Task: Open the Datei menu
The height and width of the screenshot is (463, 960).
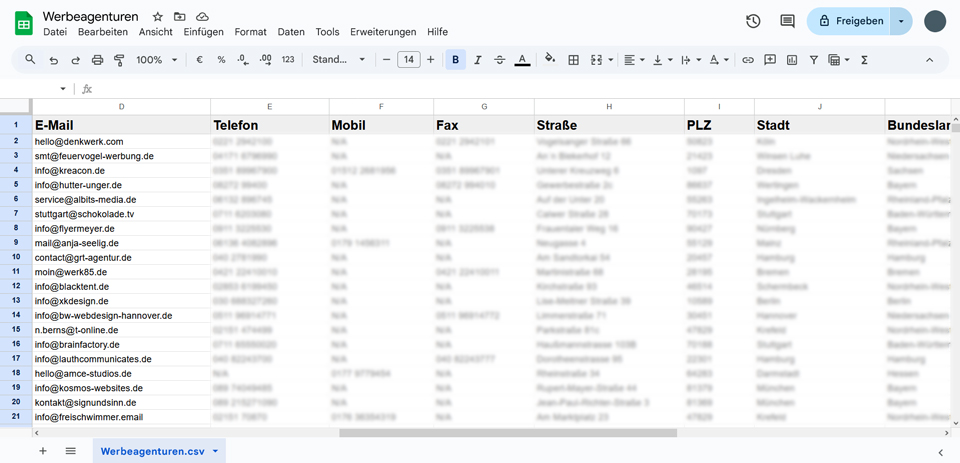Action: click(55, 32)
